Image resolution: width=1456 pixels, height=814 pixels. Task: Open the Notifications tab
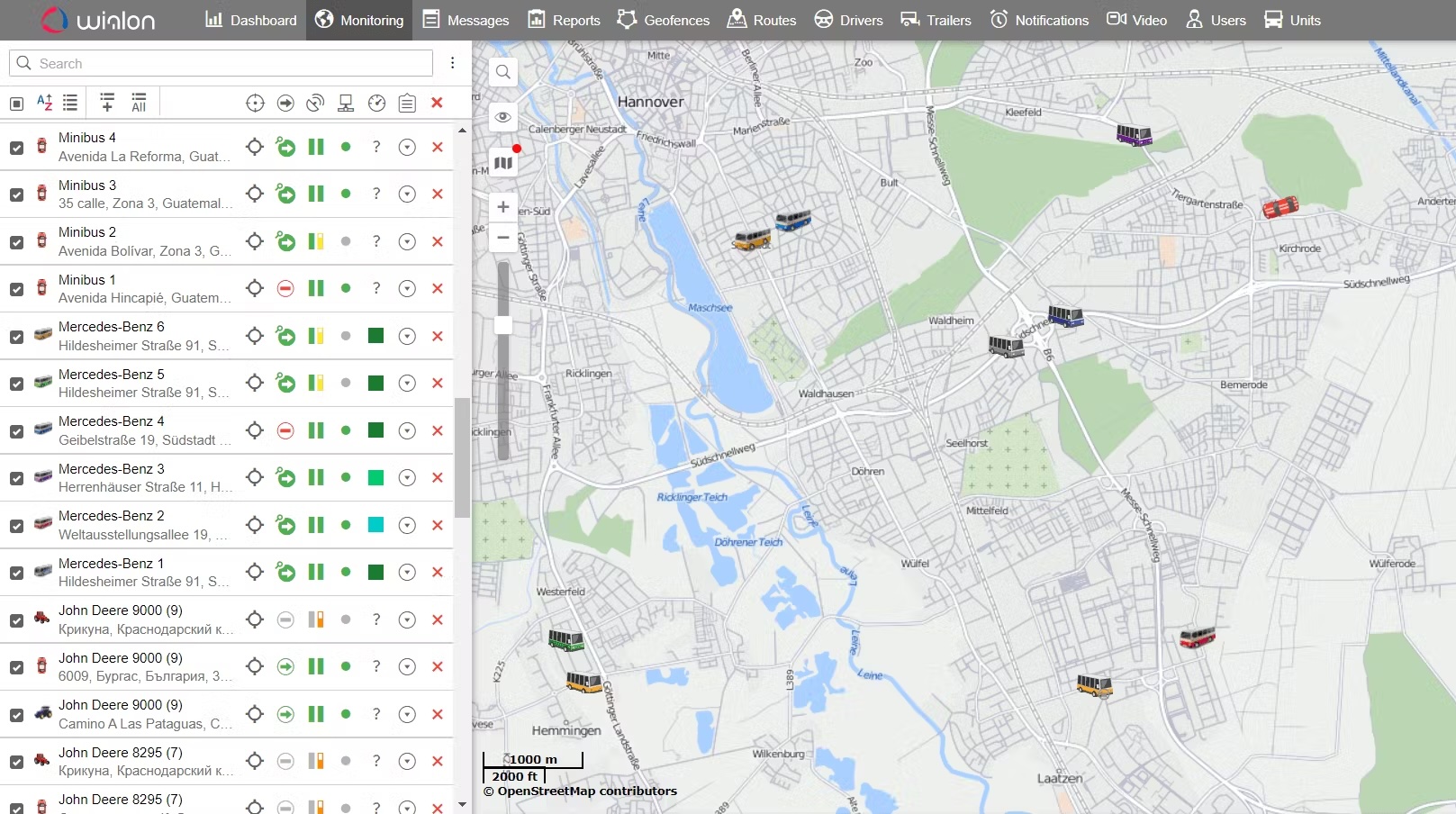coord(1039,20)
